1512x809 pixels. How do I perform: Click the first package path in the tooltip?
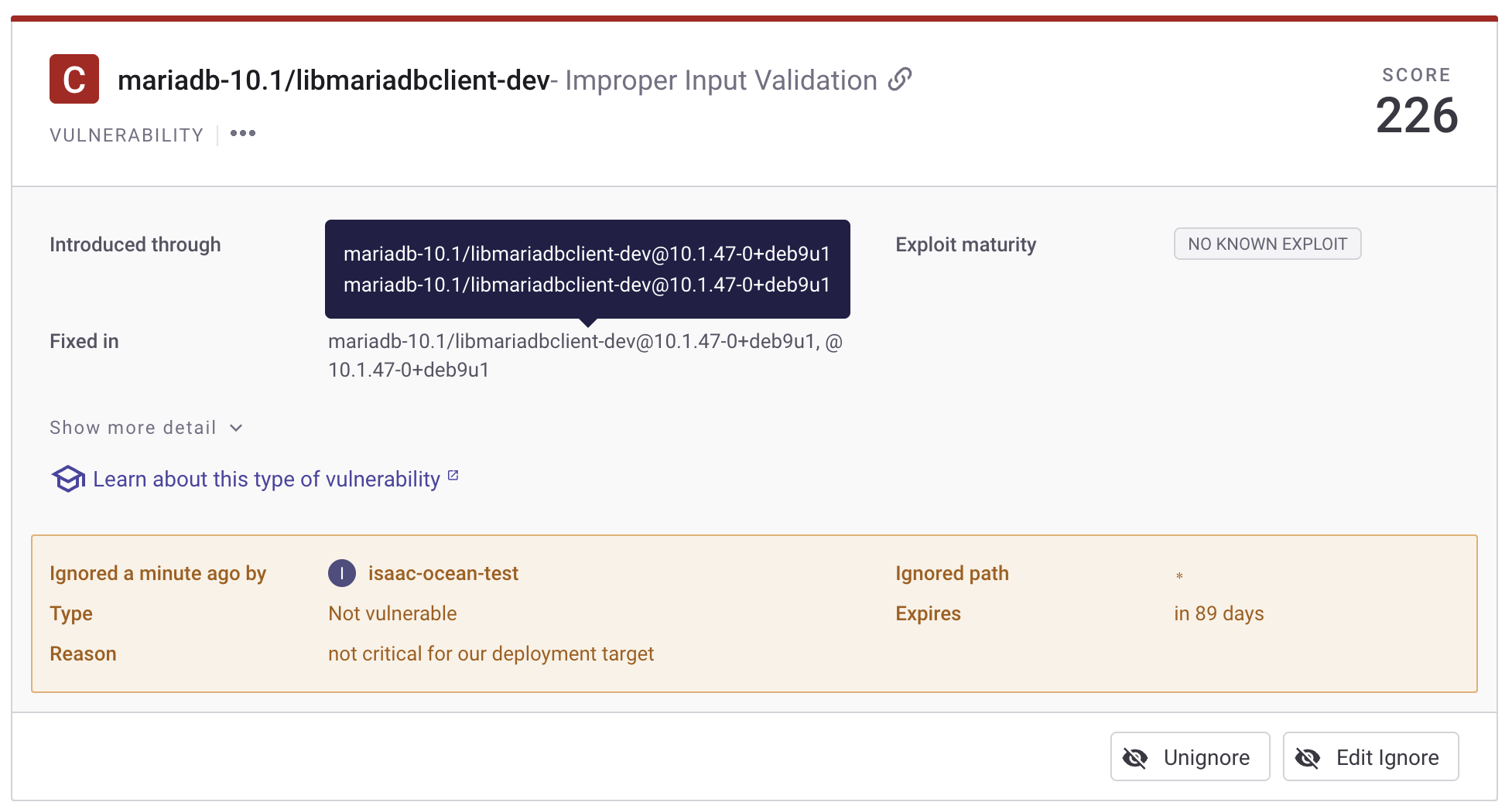[x=587, y=254]
